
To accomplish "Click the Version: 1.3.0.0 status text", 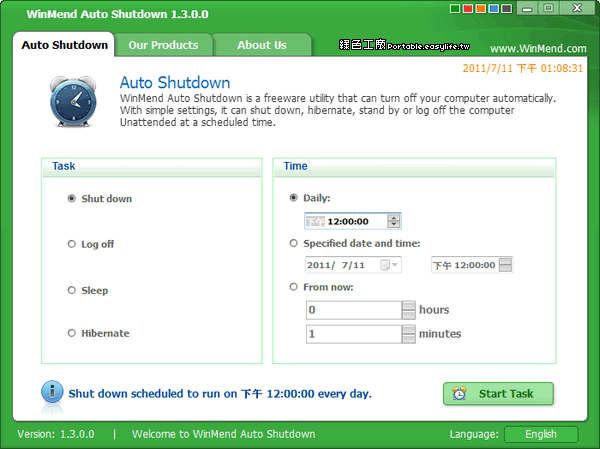I will click(x=56, y=434).
